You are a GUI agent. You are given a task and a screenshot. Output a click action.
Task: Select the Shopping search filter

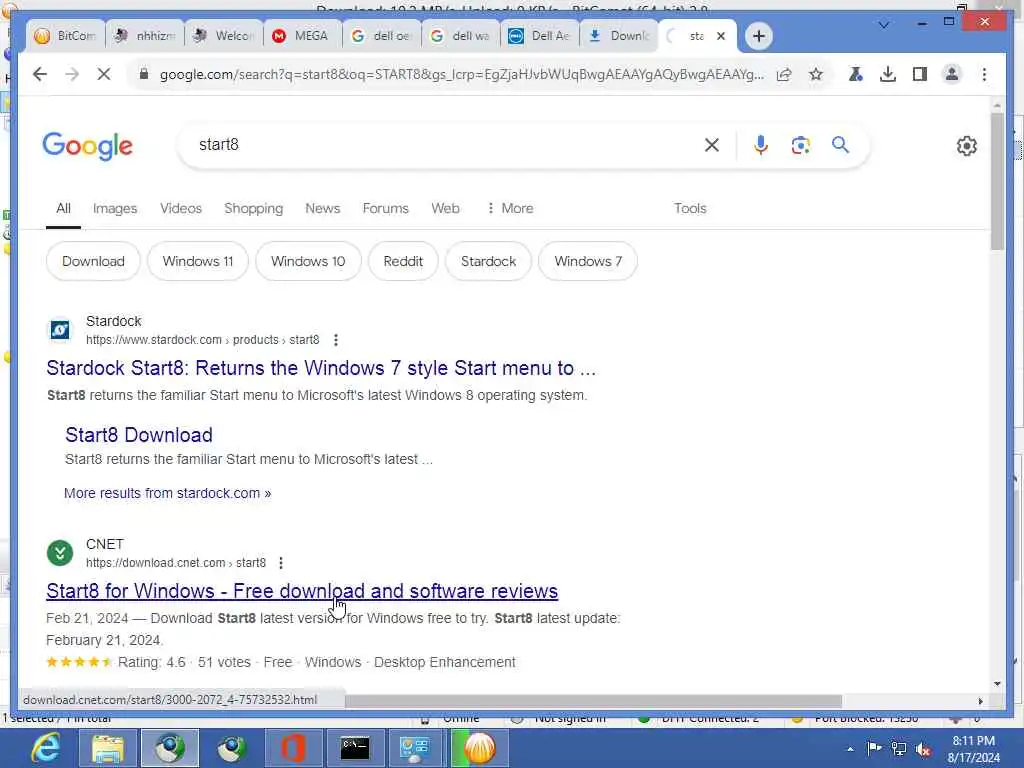(x=253, y=208)
